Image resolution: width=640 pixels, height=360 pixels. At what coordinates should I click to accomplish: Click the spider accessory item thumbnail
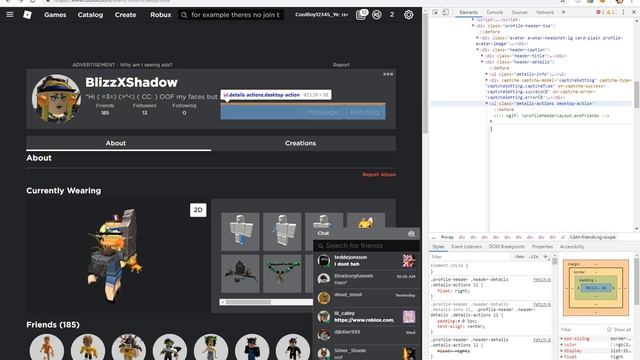click(x=240, y=273)
